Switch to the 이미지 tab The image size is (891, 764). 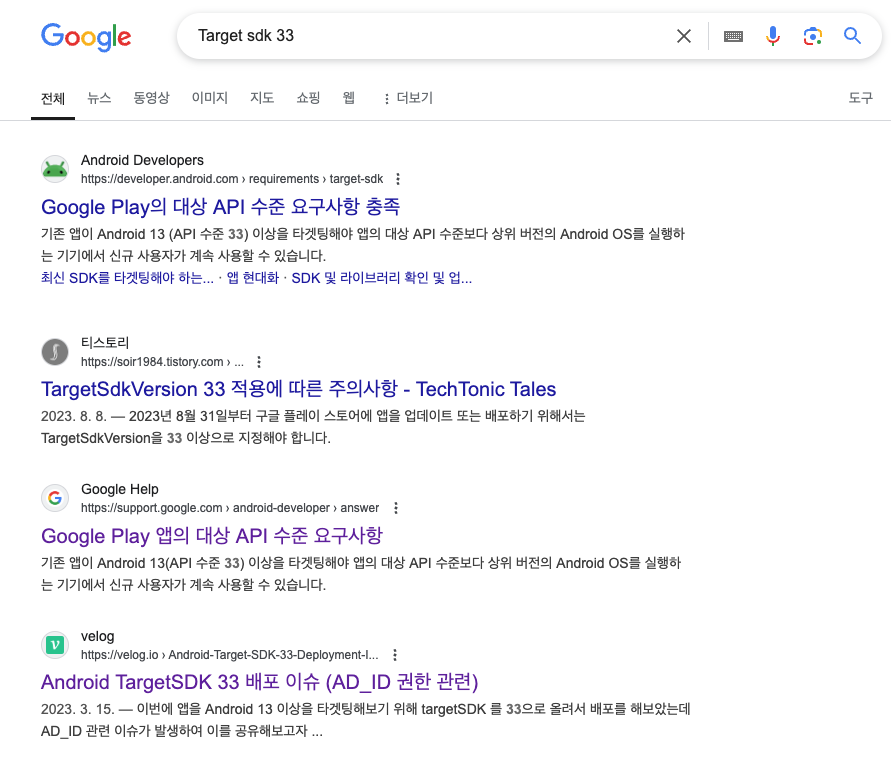[x=210, y=98]
